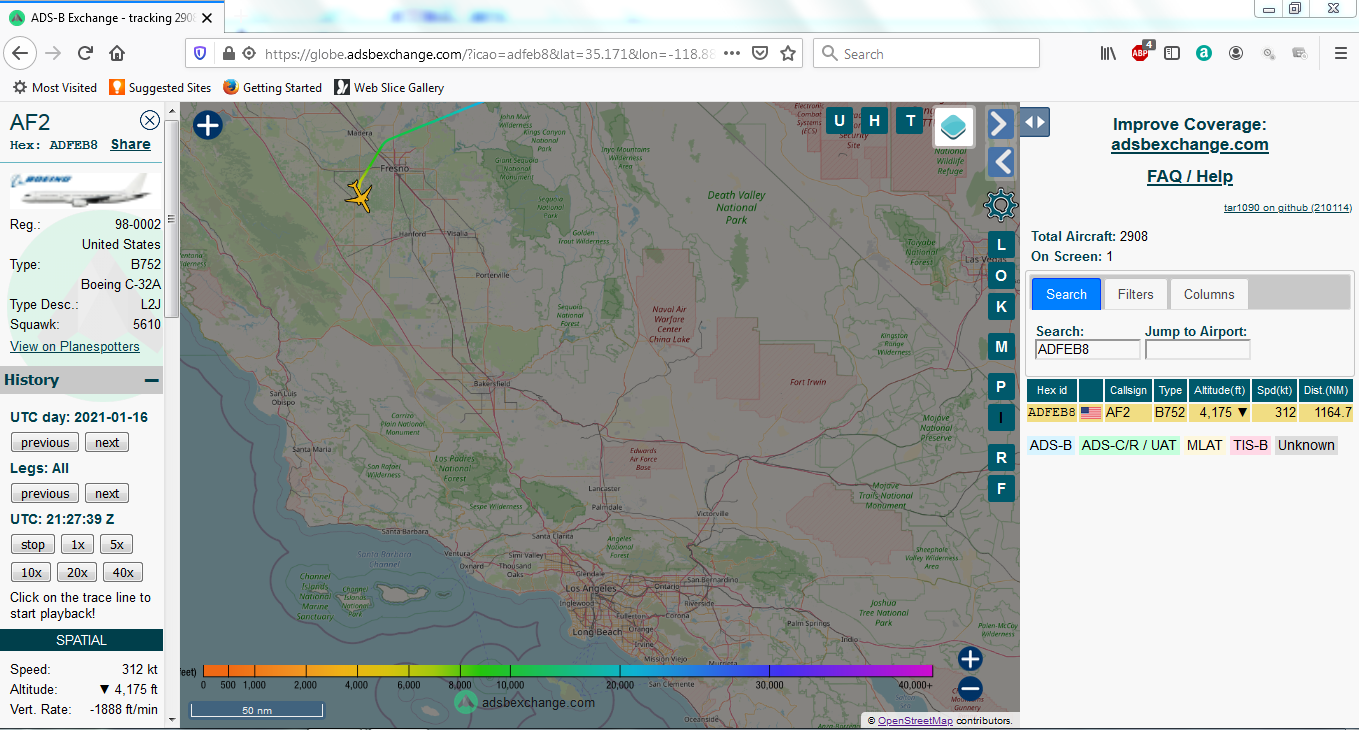Image resolution: width=1359 pixels, height=730 pixels.
Task: Click the plus button at map top-left
Action: pyautogui.click(x=208, y=125)
